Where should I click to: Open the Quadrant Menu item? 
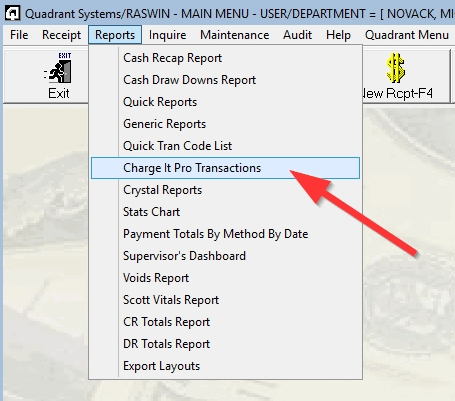point(407,35)
